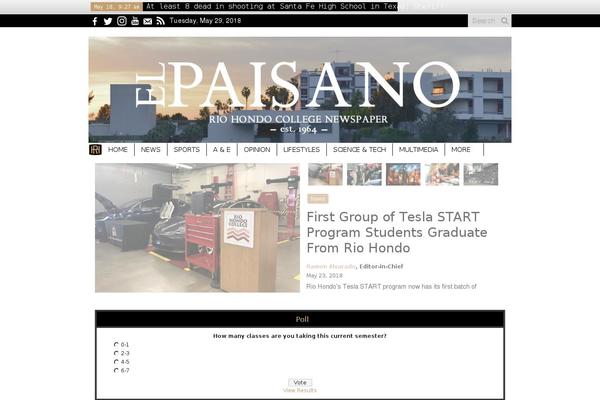The width and height of the screenshot is (600, 400).
Task: Click the article excerpt about Tesla START
Action: [391, 286]
